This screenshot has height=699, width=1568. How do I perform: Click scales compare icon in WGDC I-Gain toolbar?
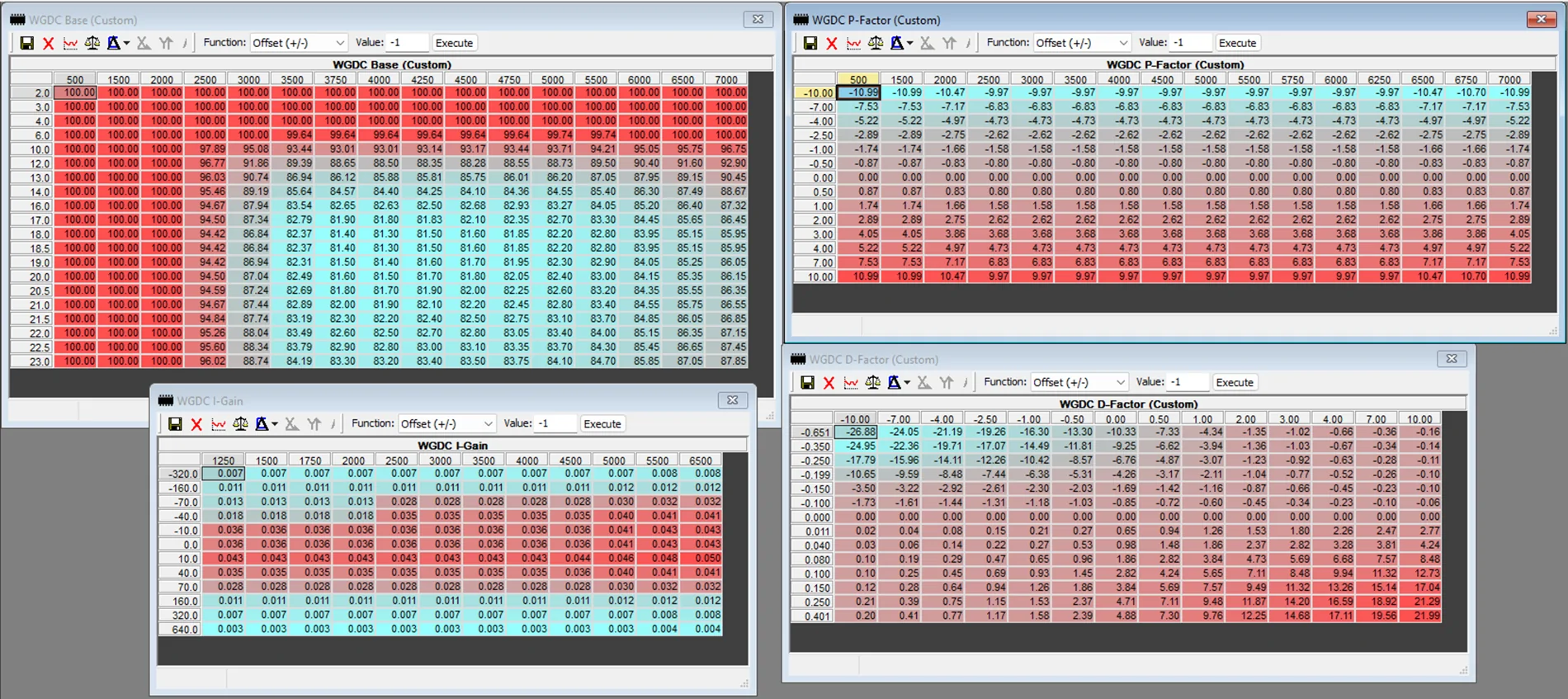click(239, 424)
